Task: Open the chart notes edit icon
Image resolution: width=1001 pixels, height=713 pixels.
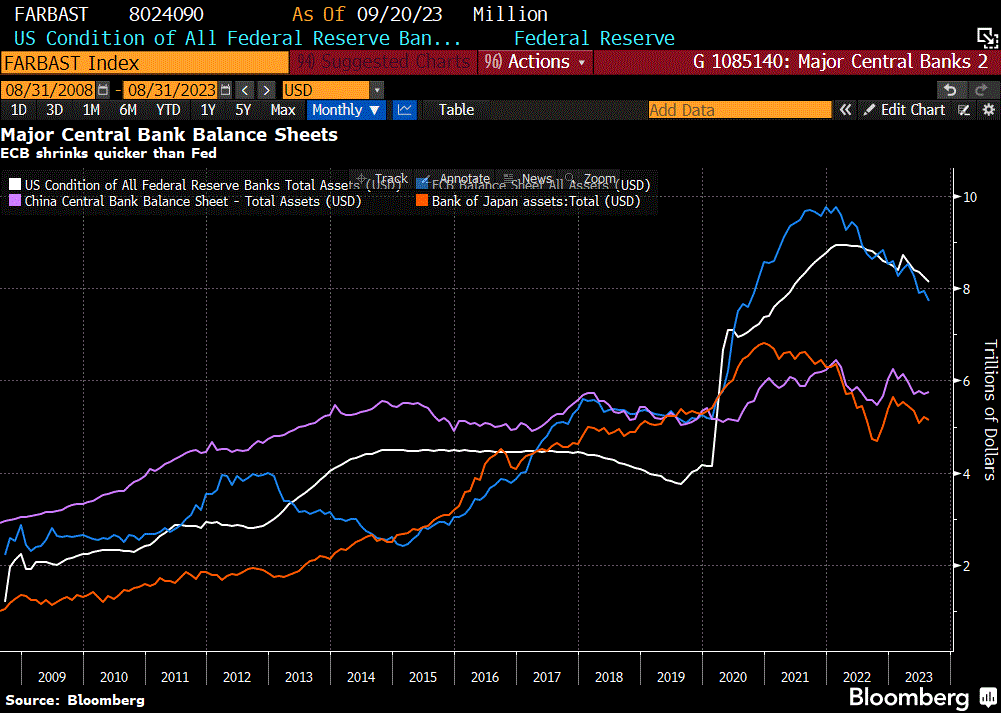Action: (965, 110)
